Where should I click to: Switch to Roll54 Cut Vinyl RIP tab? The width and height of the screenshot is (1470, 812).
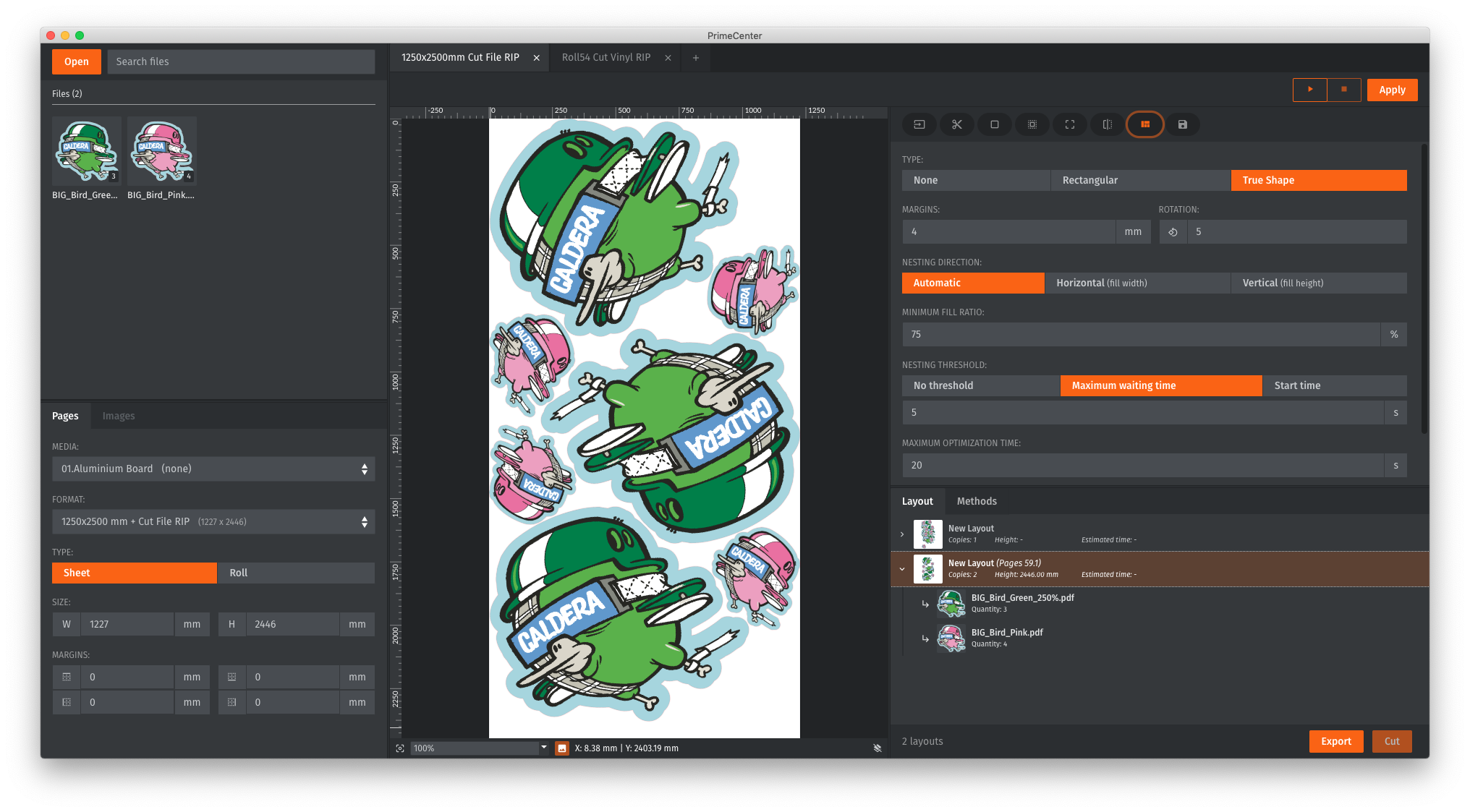(606, 57)
